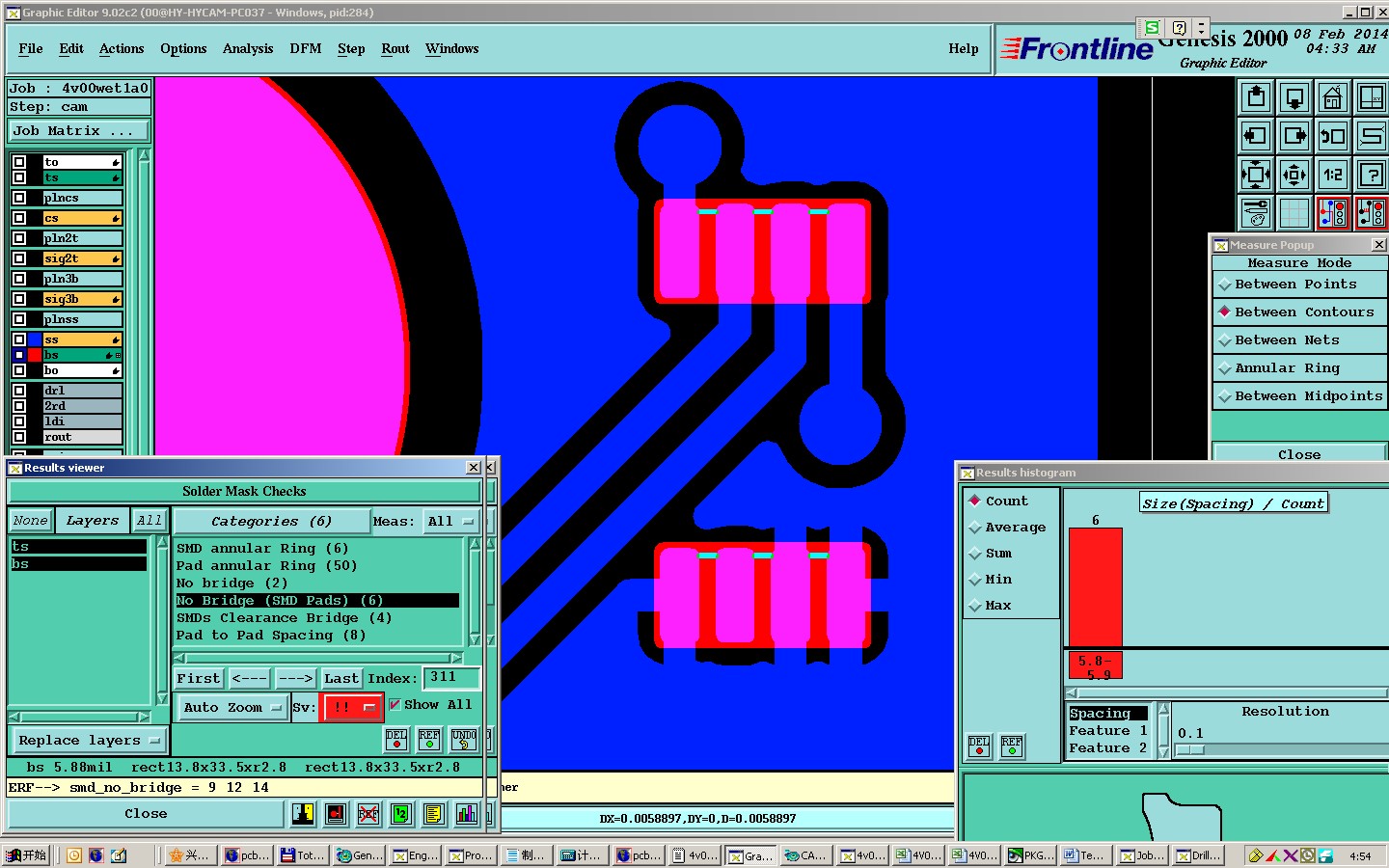This screenshot has height=868, width=1389.
Task: Click the S-shaped snake trace icon
Action: point(1372,136)
